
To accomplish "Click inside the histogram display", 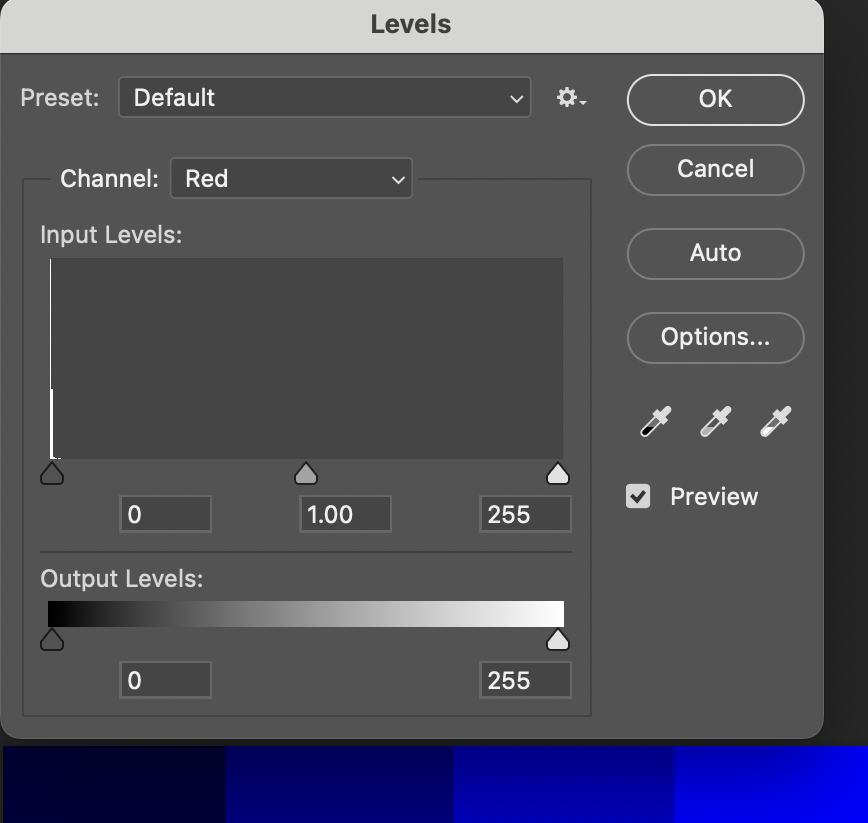I will point(305,355).
